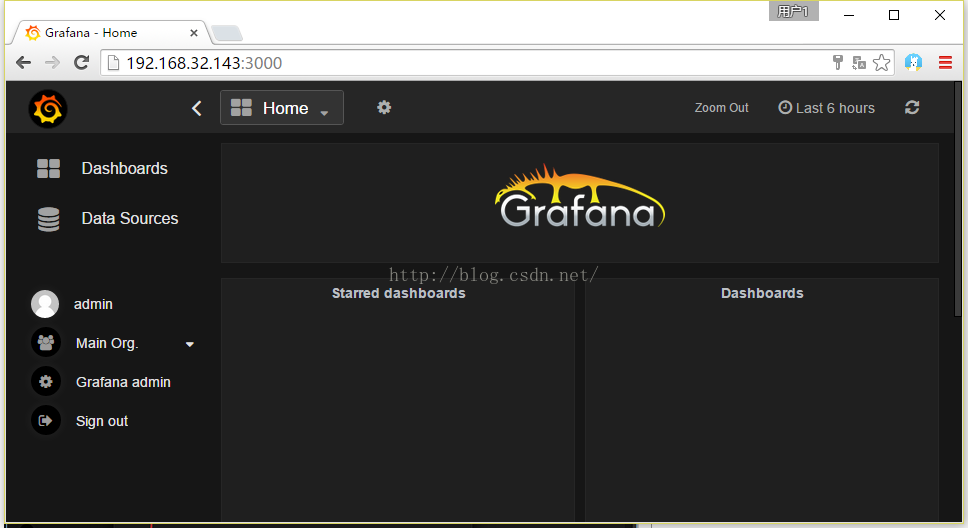Click the Sign out arrow icon
The height and width of the screenshot is (528, 968).
[46, 421]
